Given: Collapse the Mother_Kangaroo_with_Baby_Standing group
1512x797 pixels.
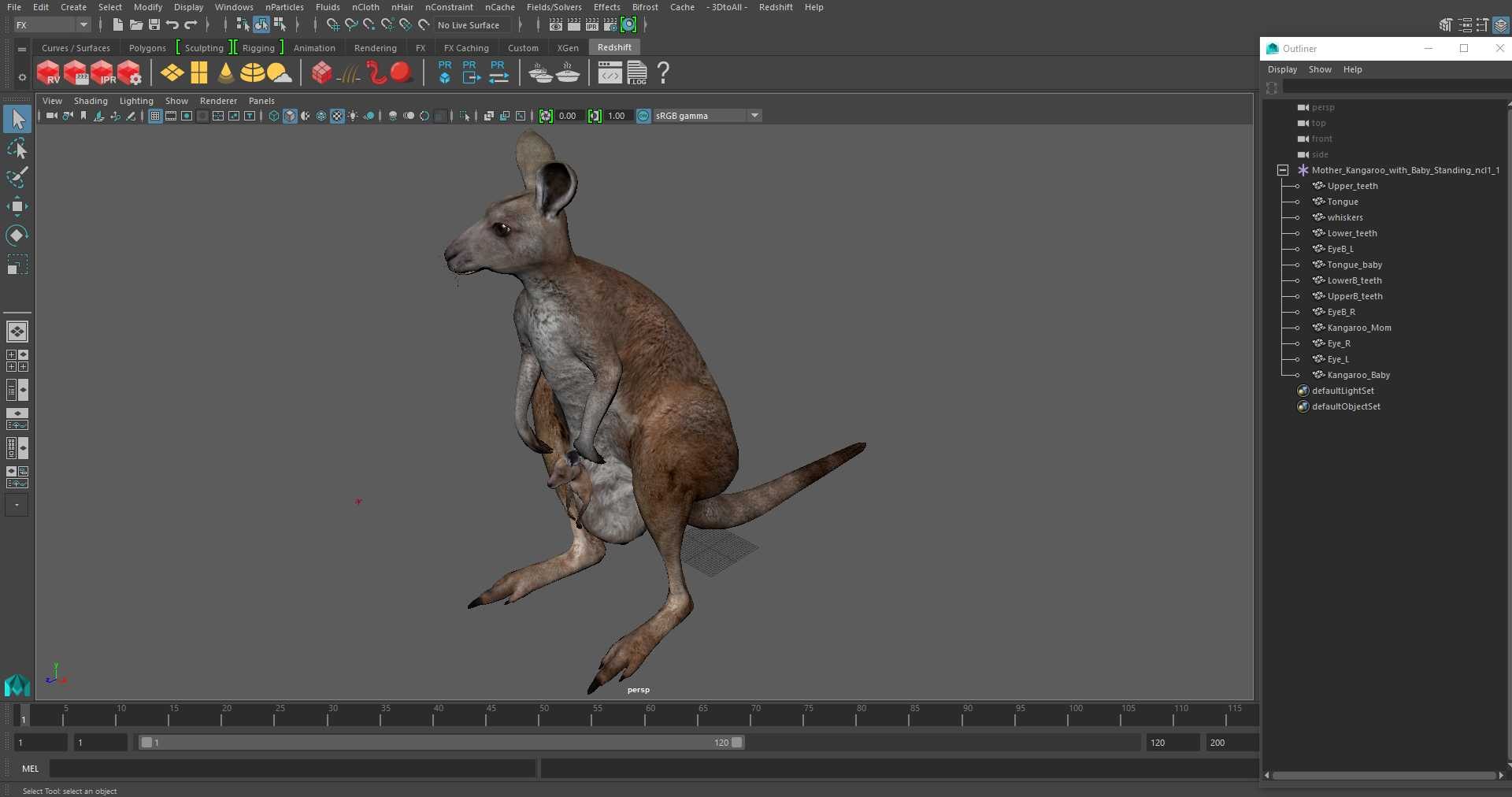Looking at the screenshot, I should 1283,170.
